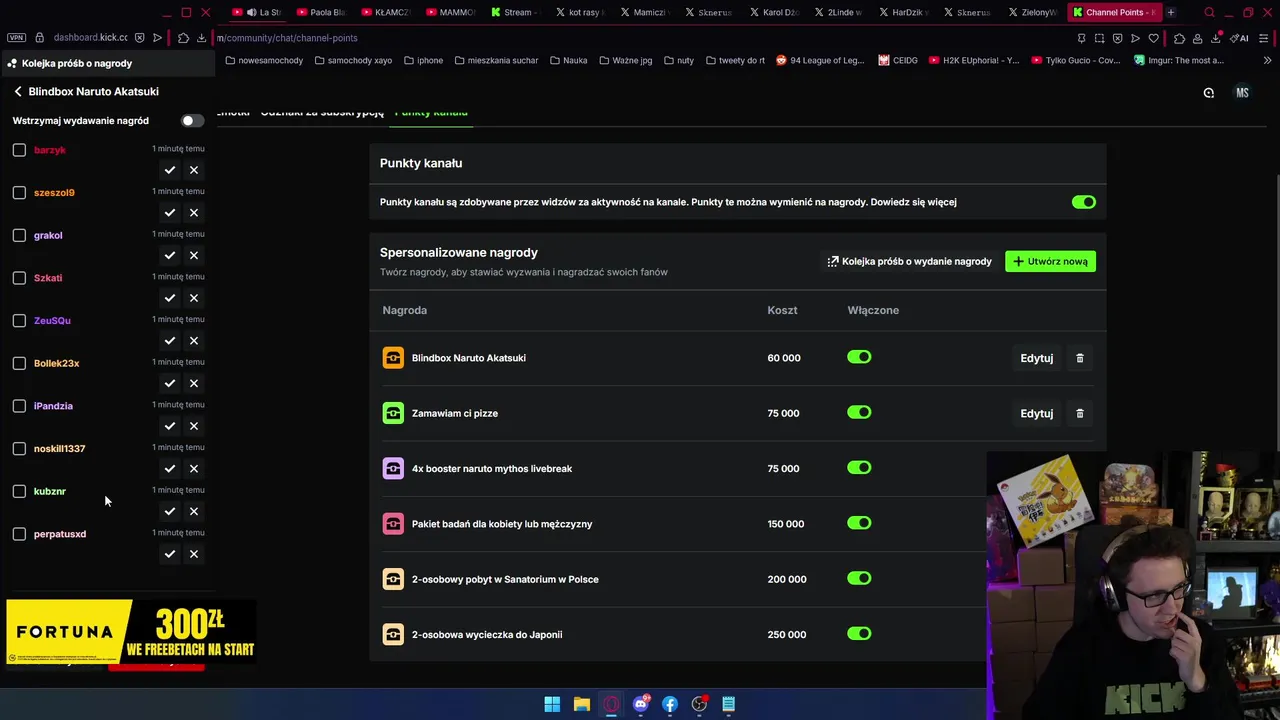Tick the checkbox next to Szkati
Viewport: 1280px width, 720px height.
(x=19, y=278)
